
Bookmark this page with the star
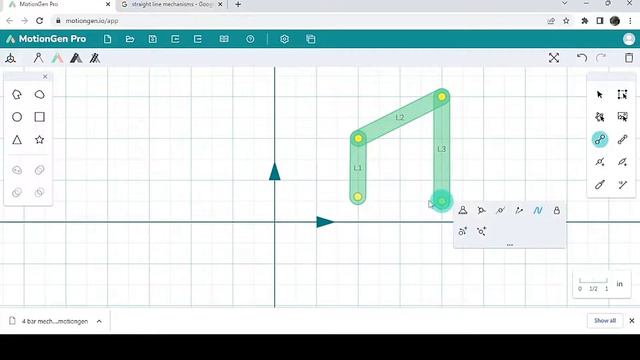click(x=566, y=20)
